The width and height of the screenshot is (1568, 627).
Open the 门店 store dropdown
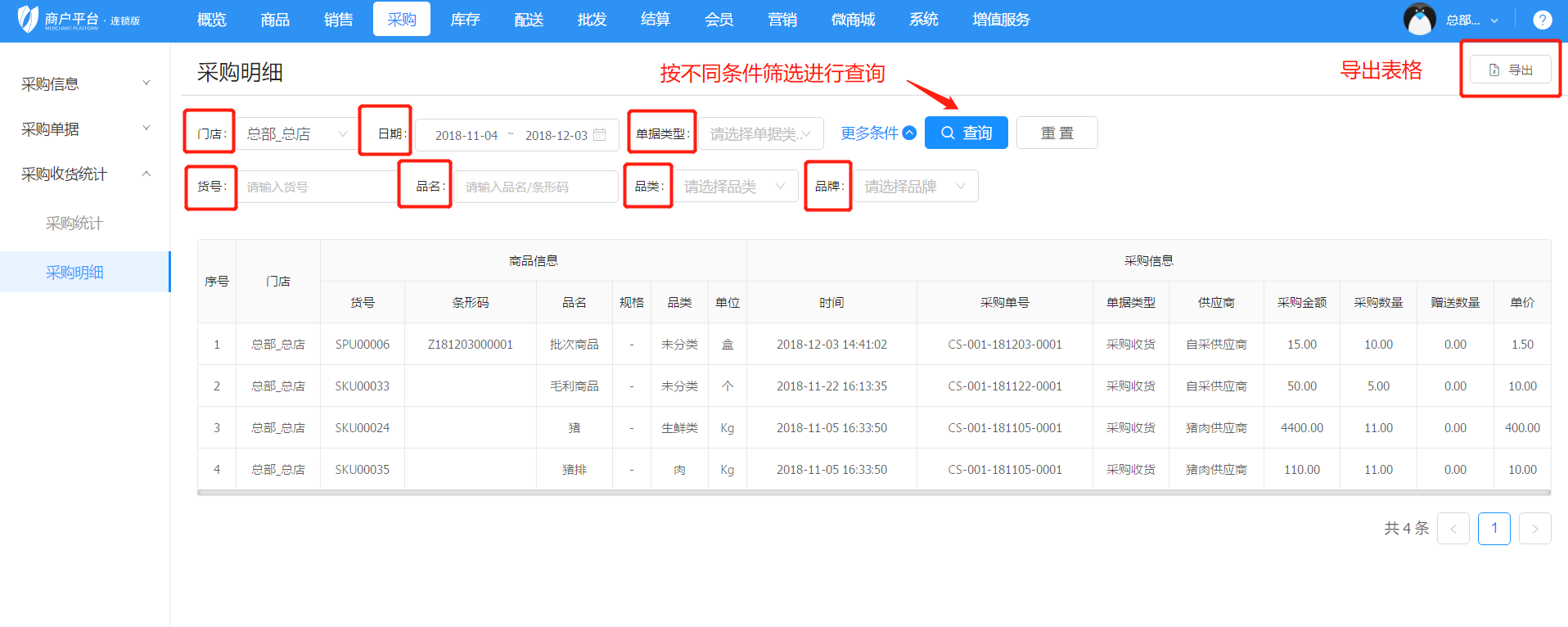click(296, 134)
